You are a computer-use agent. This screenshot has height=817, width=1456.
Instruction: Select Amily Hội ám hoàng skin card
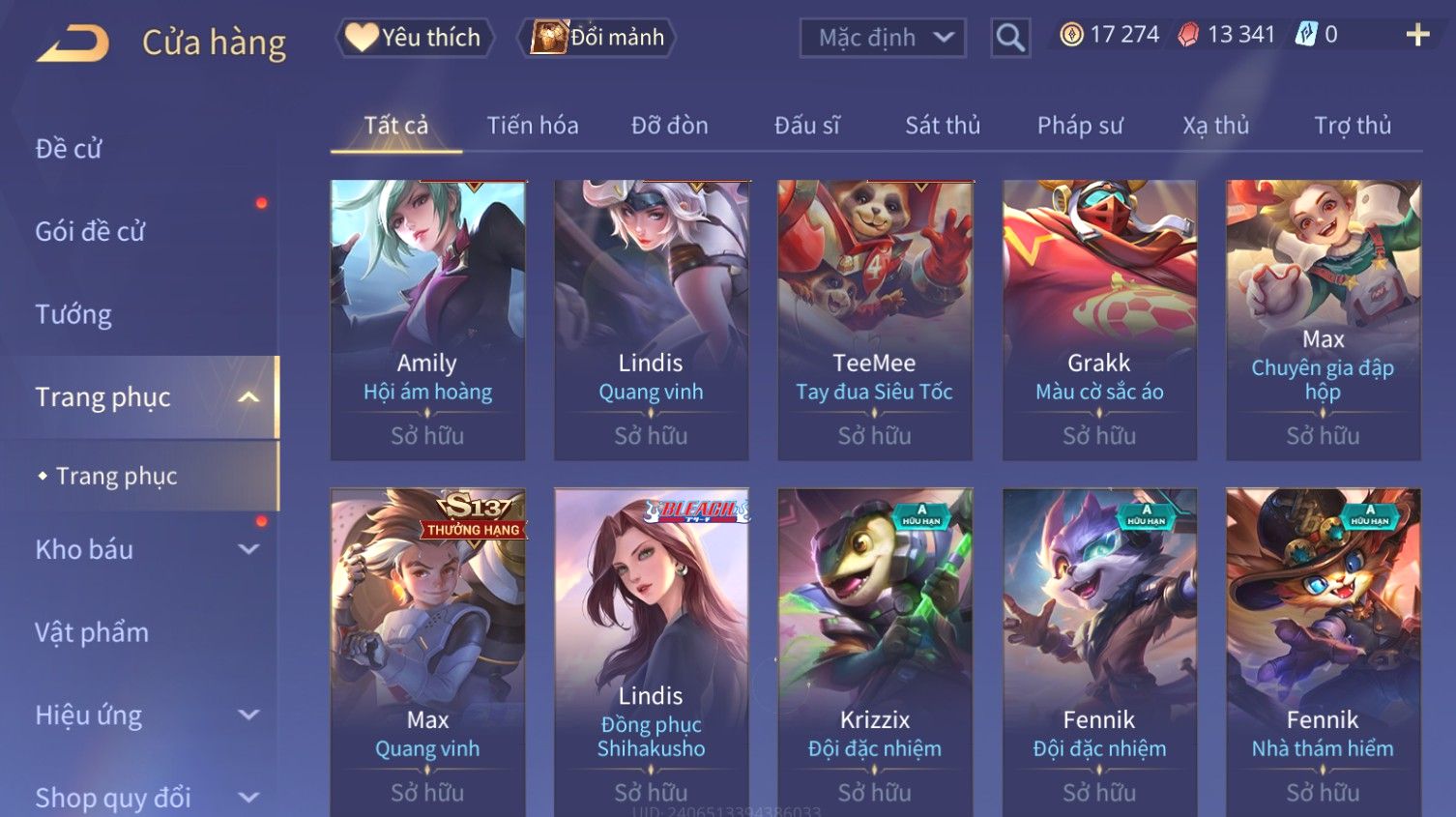click(427, 320)
